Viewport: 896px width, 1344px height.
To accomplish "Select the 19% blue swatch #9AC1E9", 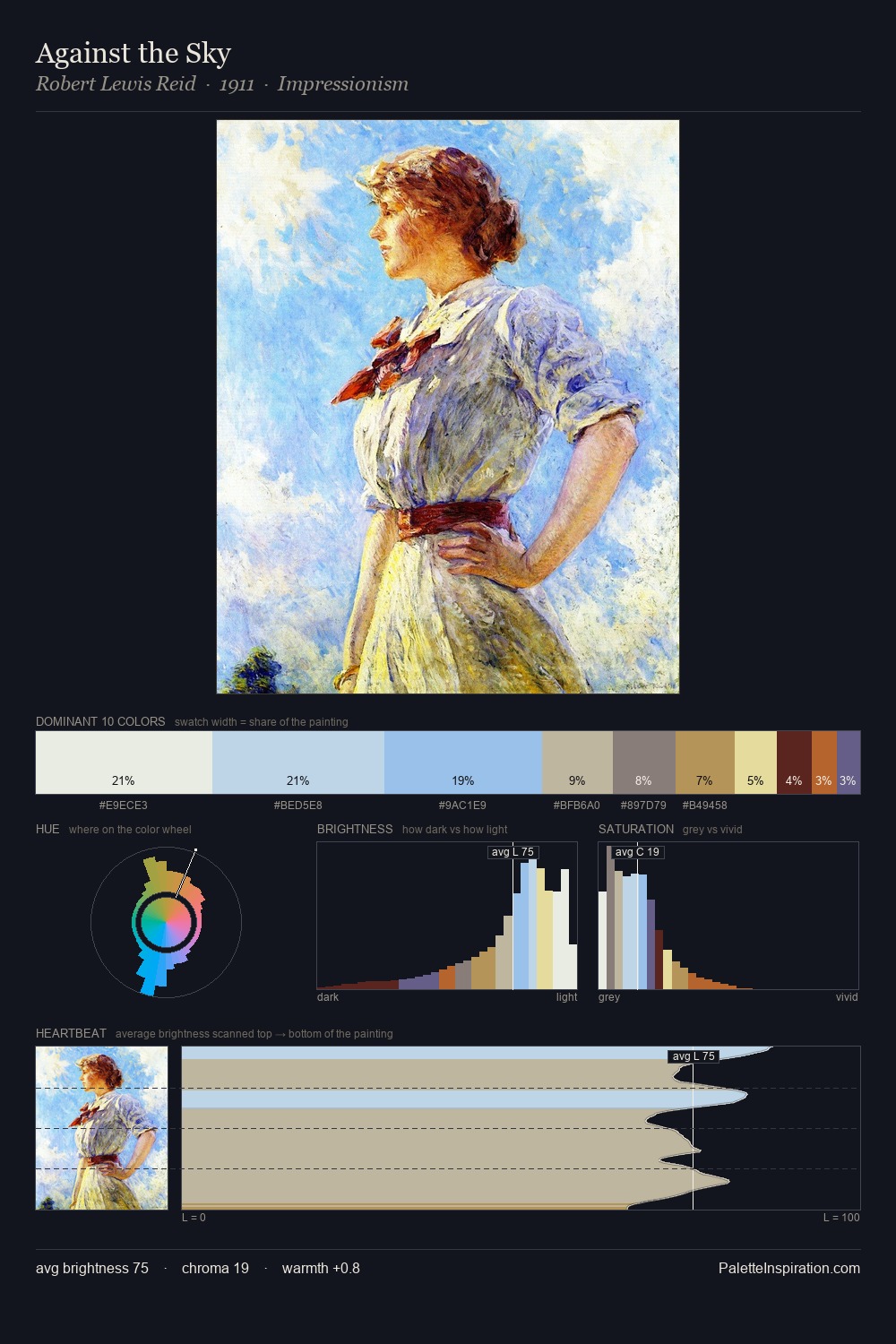I will pos(463,762).
